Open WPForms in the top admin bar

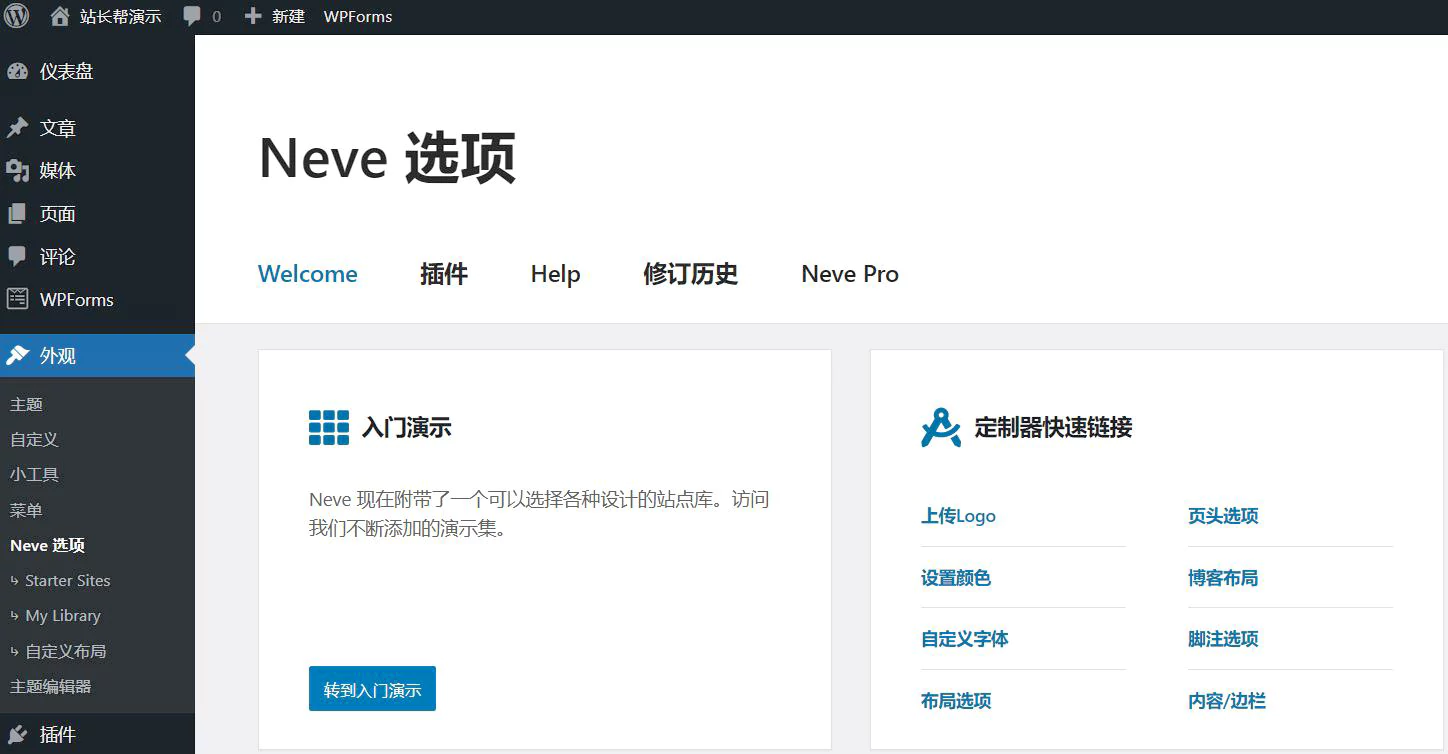(358, 16)
